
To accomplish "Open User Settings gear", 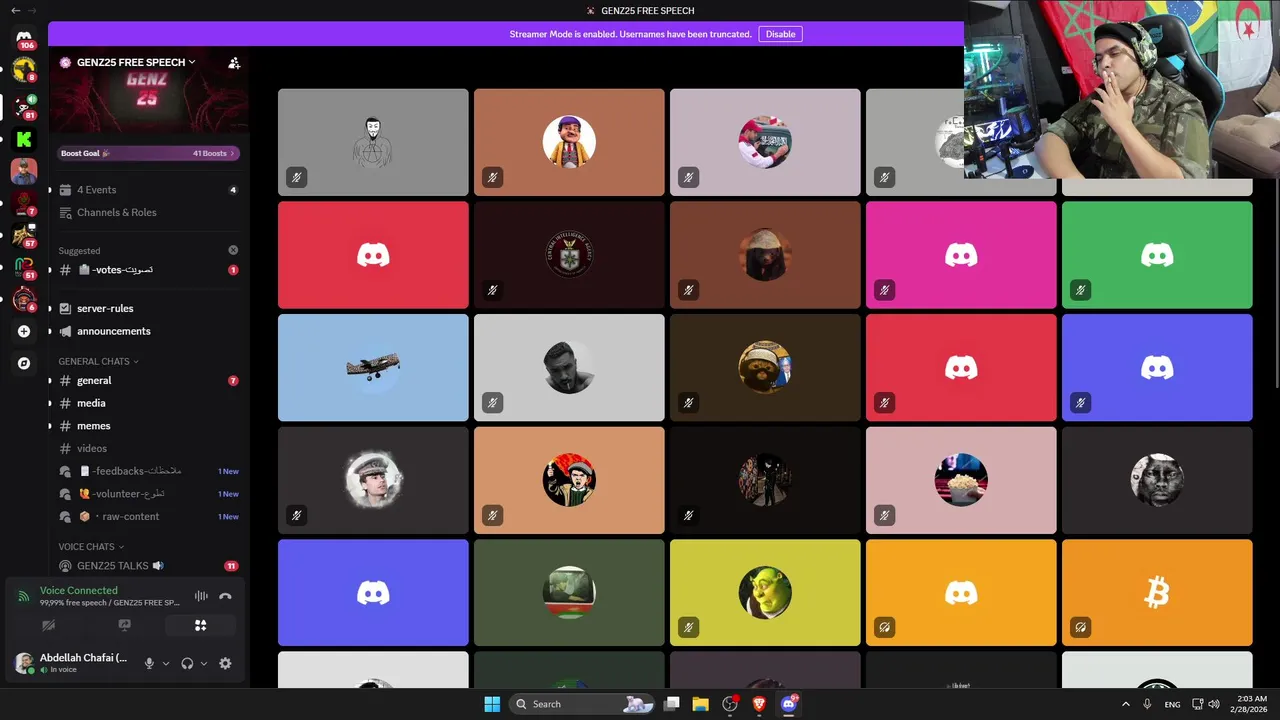I will point(225,663).
